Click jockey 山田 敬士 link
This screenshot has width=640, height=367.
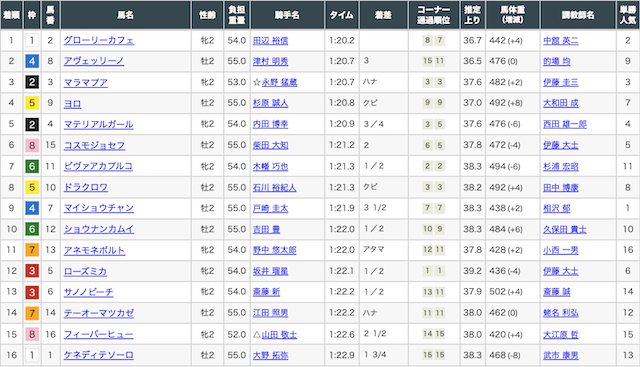[279, 334]
